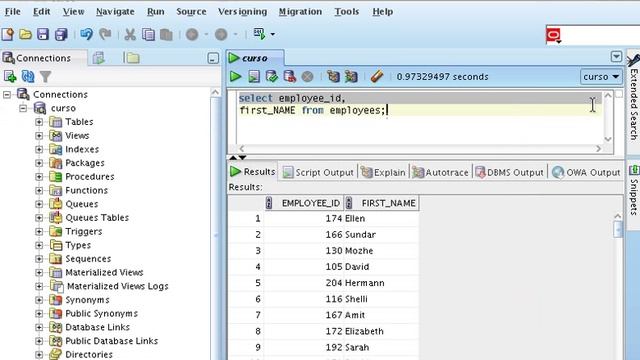Open the Migration menu

(x=300, y=11)
